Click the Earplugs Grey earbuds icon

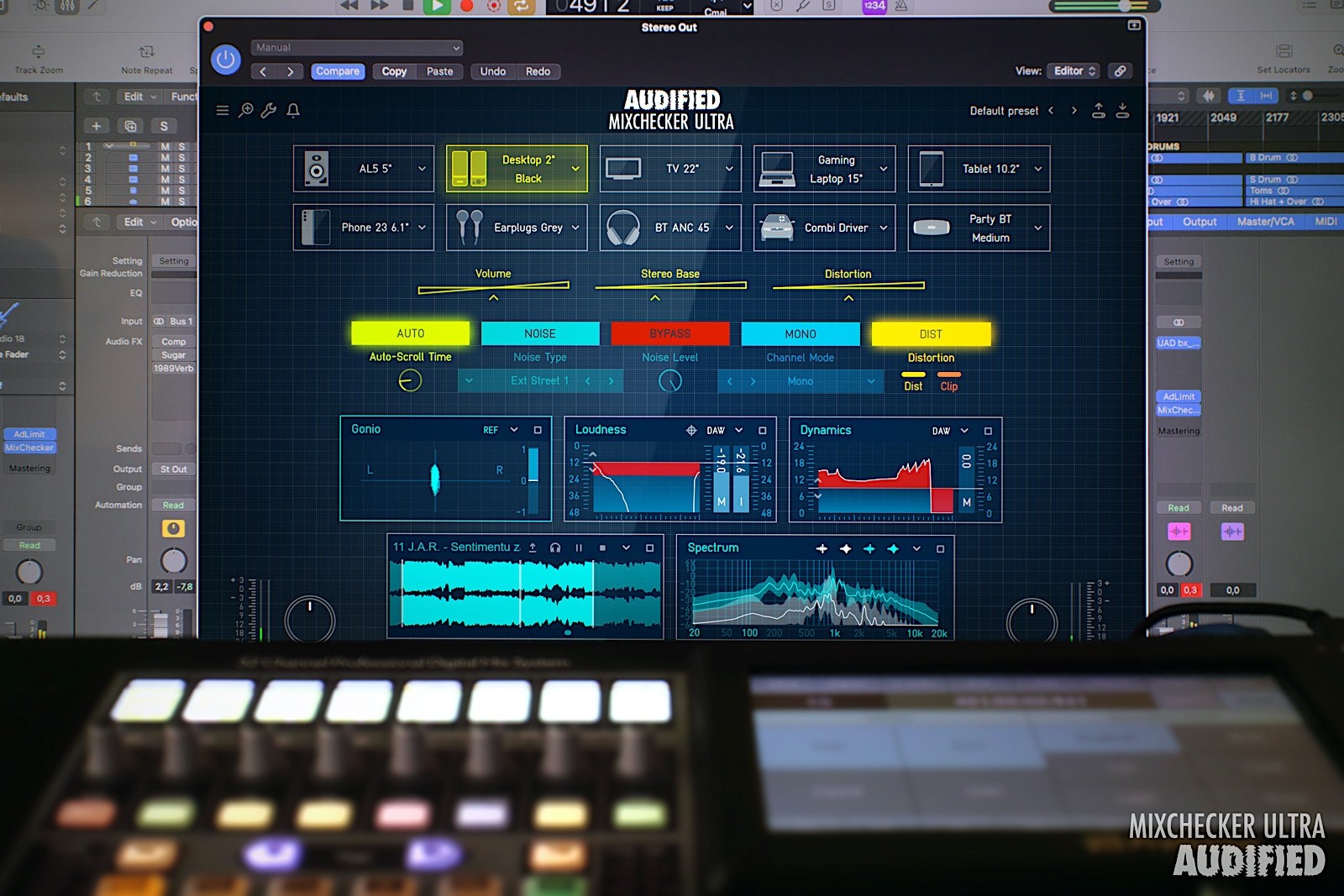click(x=469, y=228)
